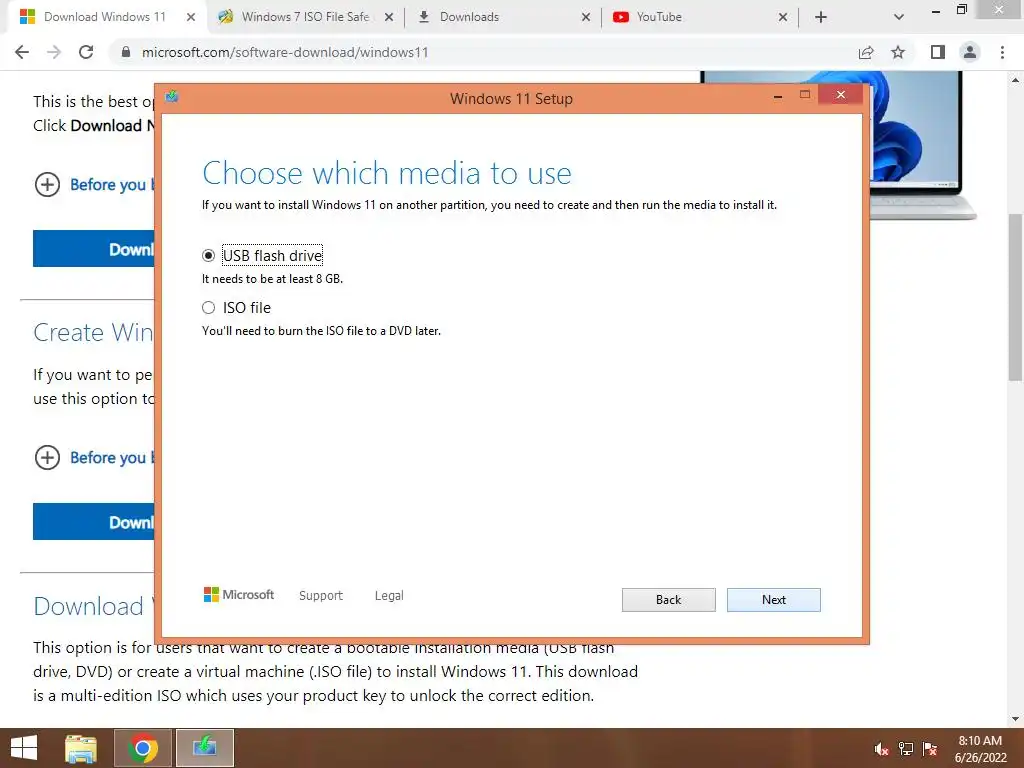This screenshot has width=1024, height=768.
Task: Click the "Choose which media to use" heading
Action: 387,173
